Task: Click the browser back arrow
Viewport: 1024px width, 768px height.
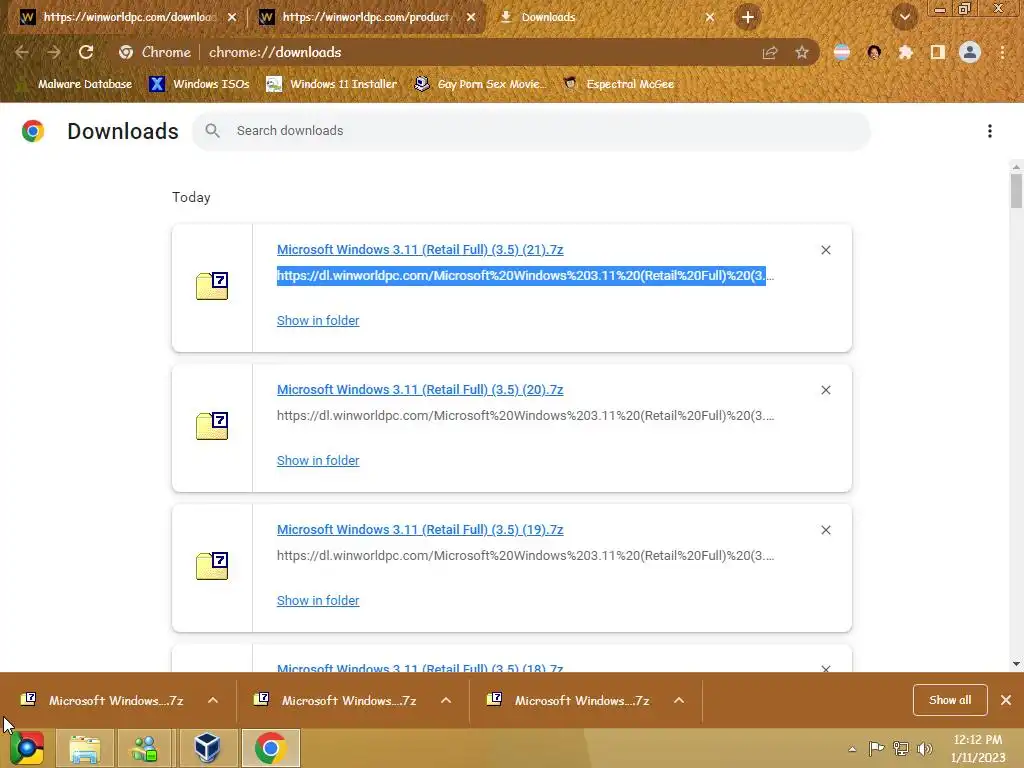Action: click(22, 52)
